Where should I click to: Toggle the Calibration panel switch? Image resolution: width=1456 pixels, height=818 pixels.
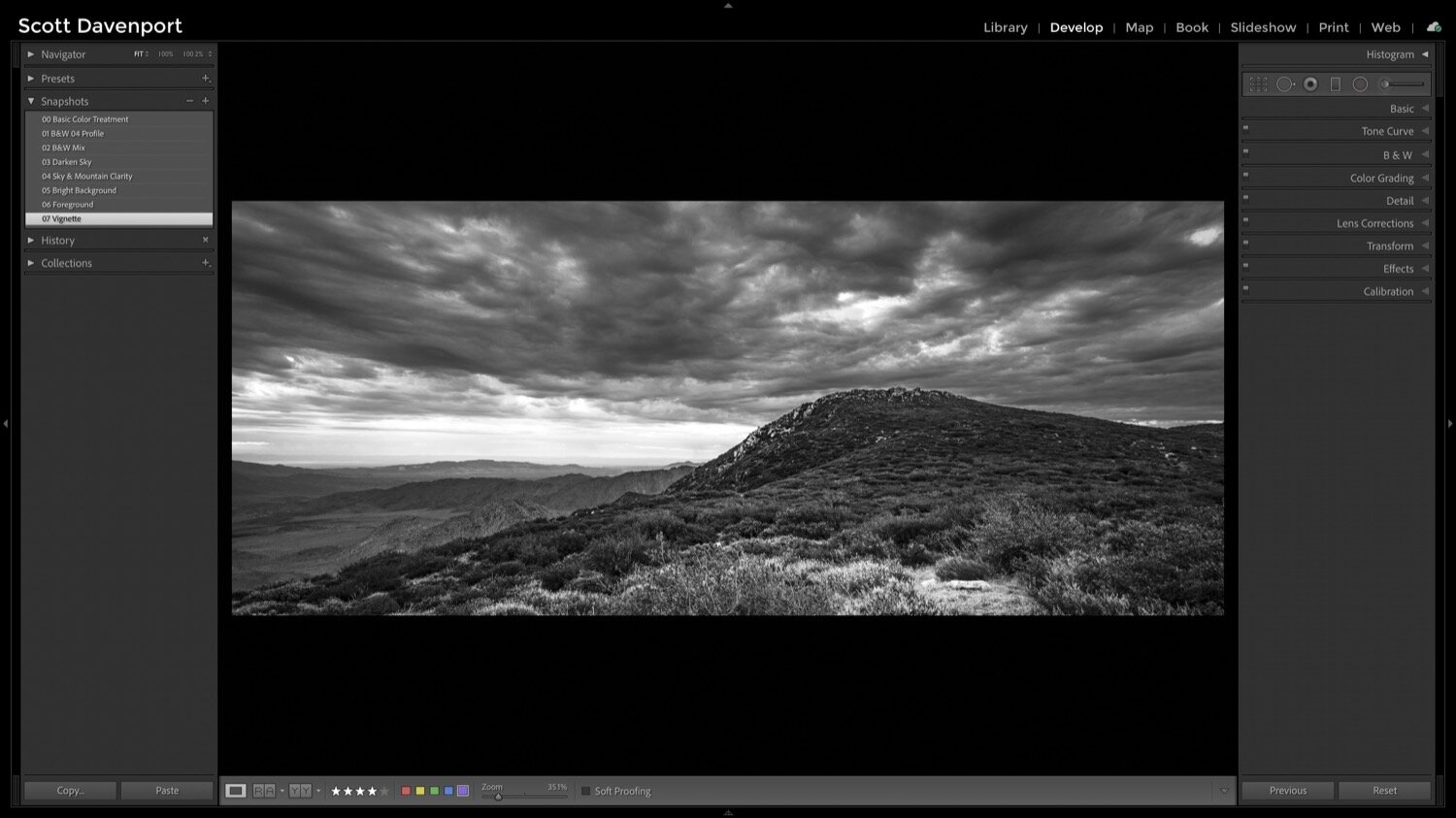point(1245,288)
